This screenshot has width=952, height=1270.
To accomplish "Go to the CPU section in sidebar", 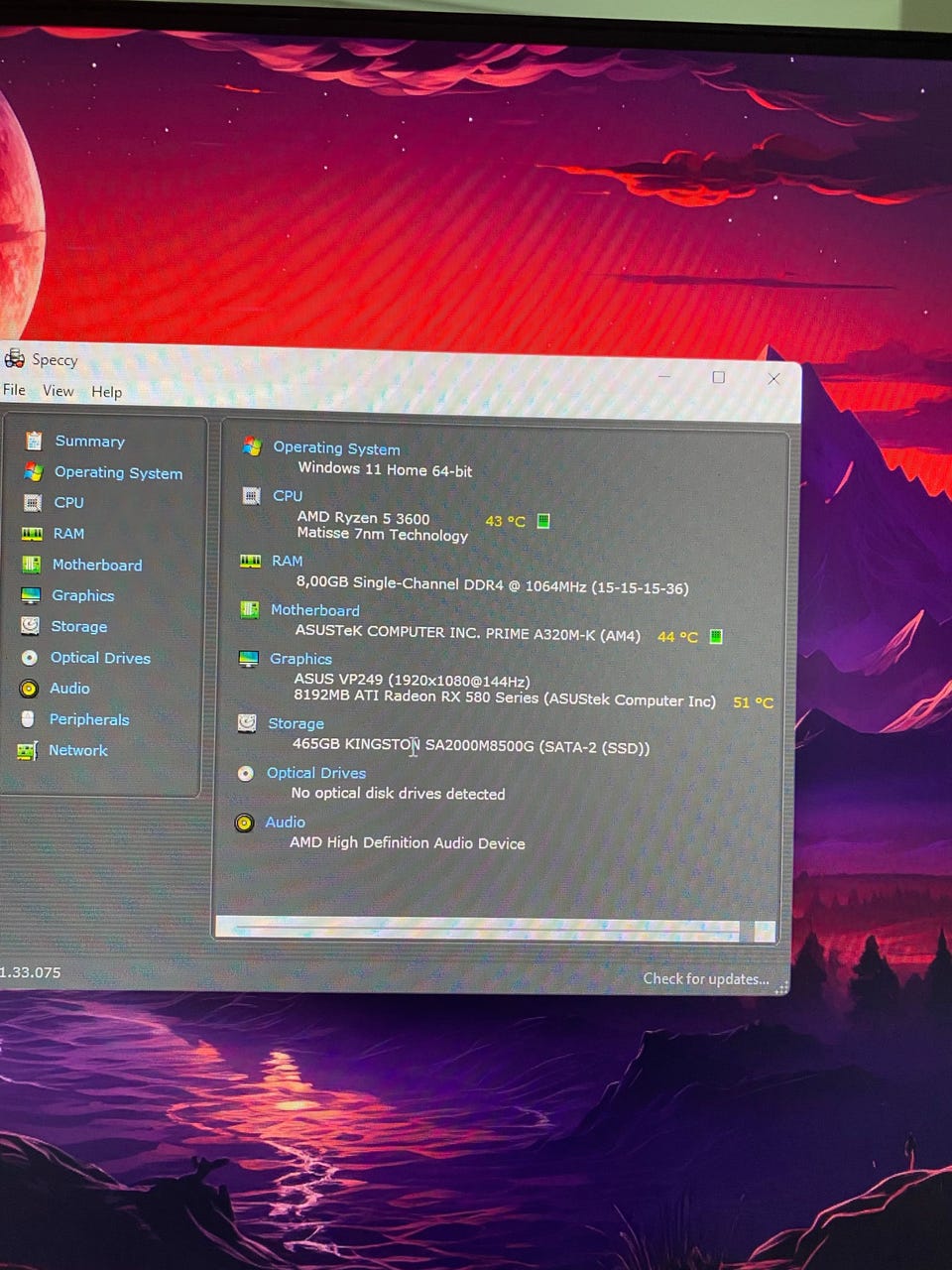I will (x=68, y=502).
